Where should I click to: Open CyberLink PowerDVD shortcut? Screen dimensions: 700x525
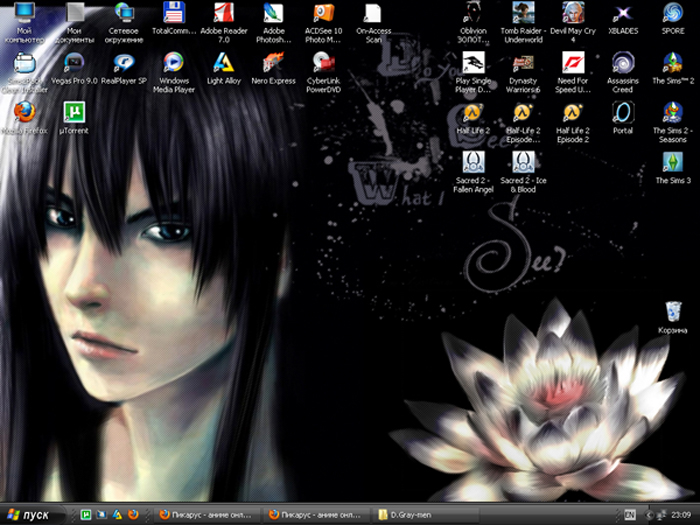point(323,72)
